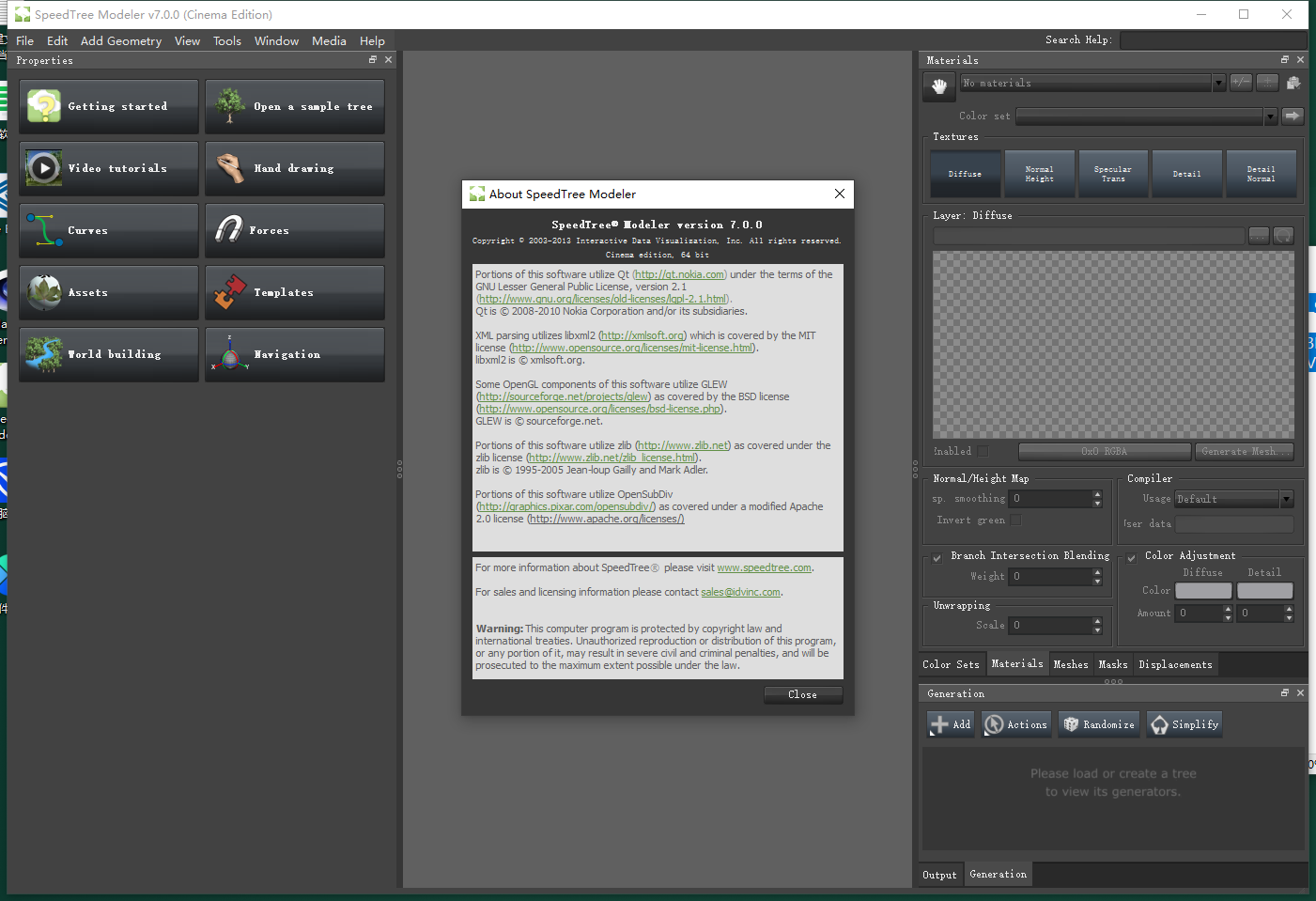This screenshot has width=1316, height=901.
Task: Open the View menu
Action: pos(187,40)
